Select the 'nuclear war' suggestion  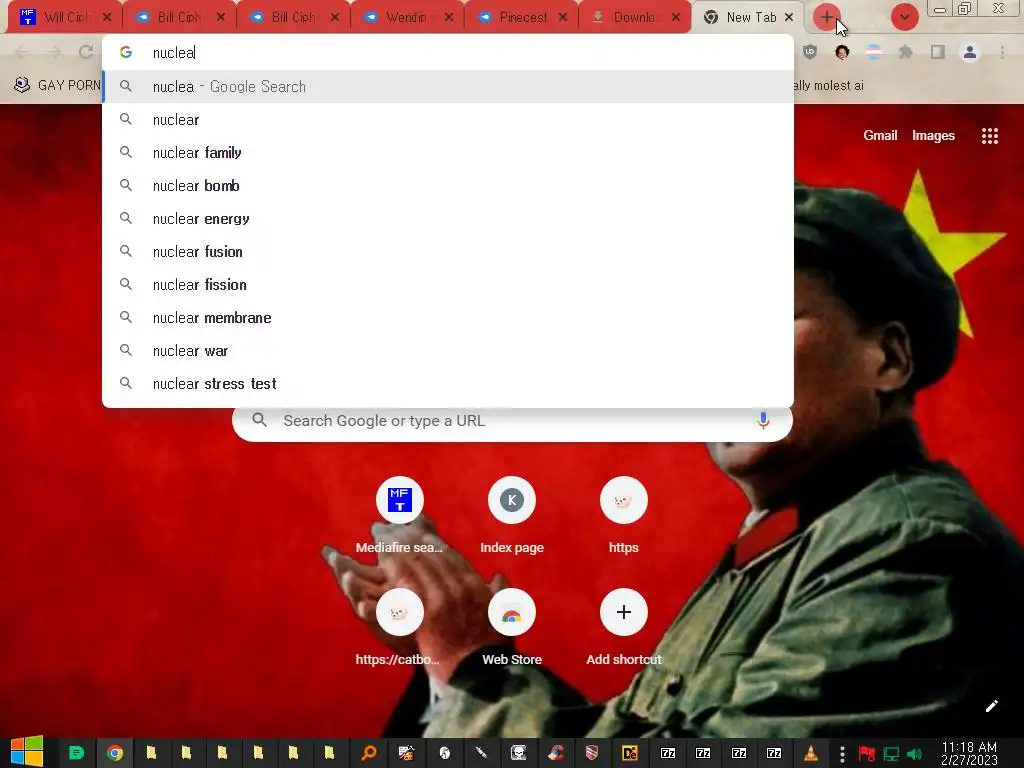point(448,351)
